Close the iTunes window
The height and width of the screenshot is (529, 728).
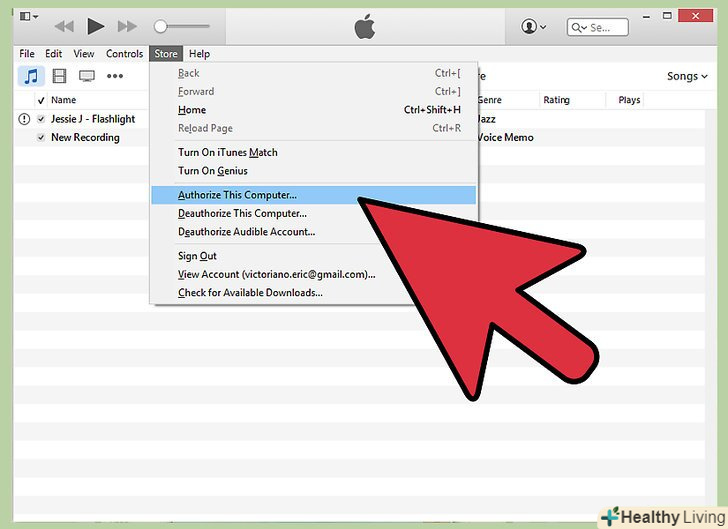point(695,16)
